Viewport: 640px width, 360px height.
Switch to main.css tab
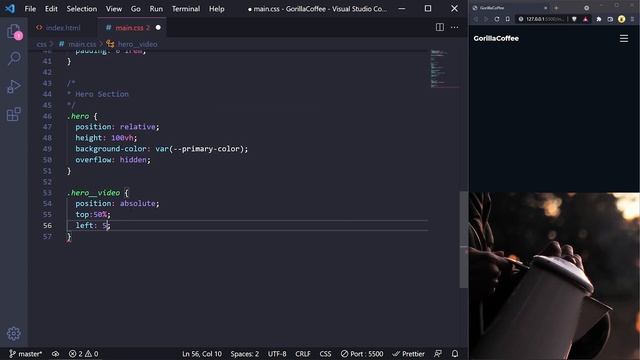(x=131, y=28)
